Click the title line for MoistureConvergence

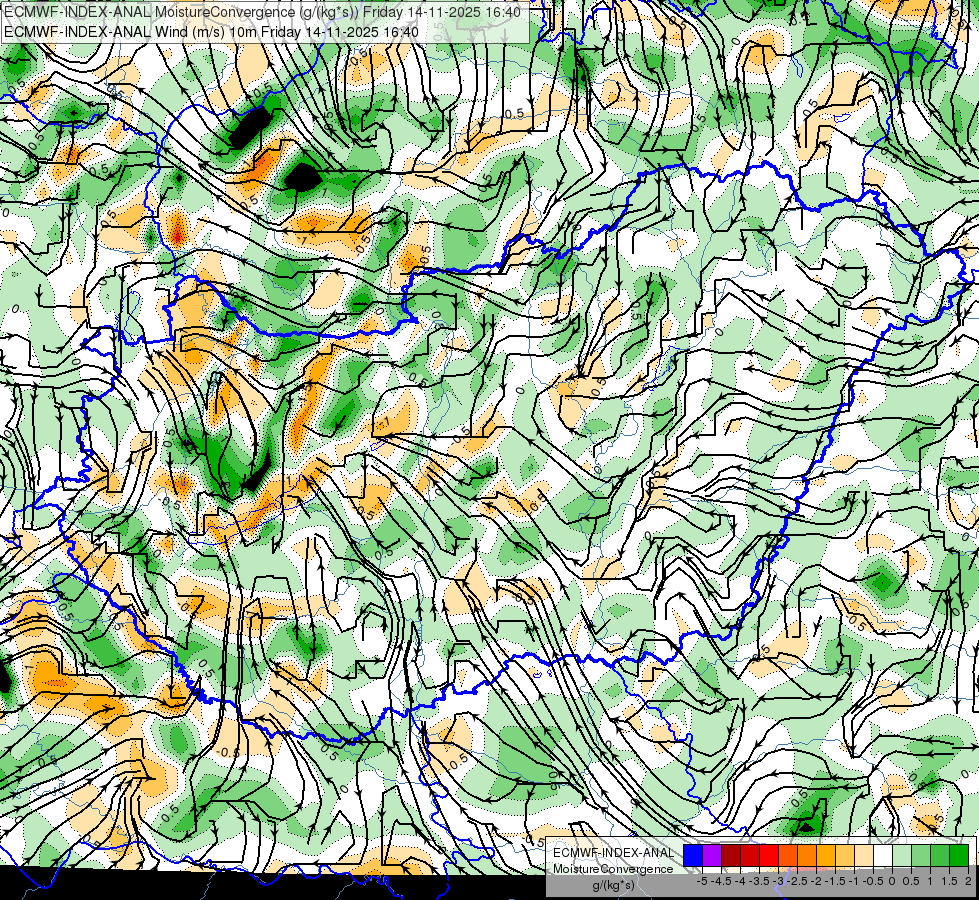pos(262,12)
